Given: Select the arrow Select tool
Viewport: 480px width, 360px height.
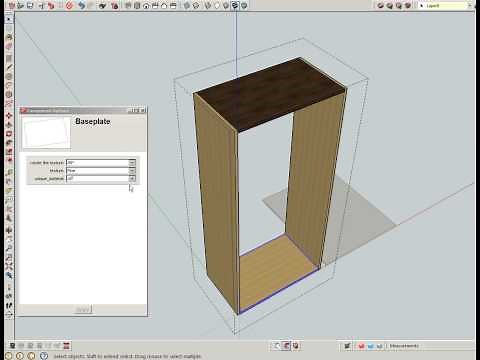Looking at the screenshot, I should (x=9, y=19).
